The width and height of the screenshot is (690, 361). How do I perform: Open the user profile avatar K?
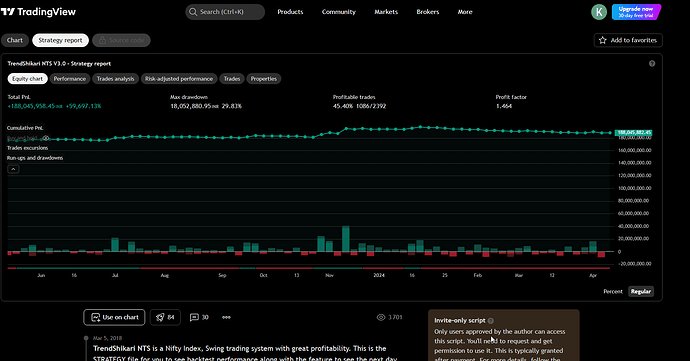pos(598,12)
